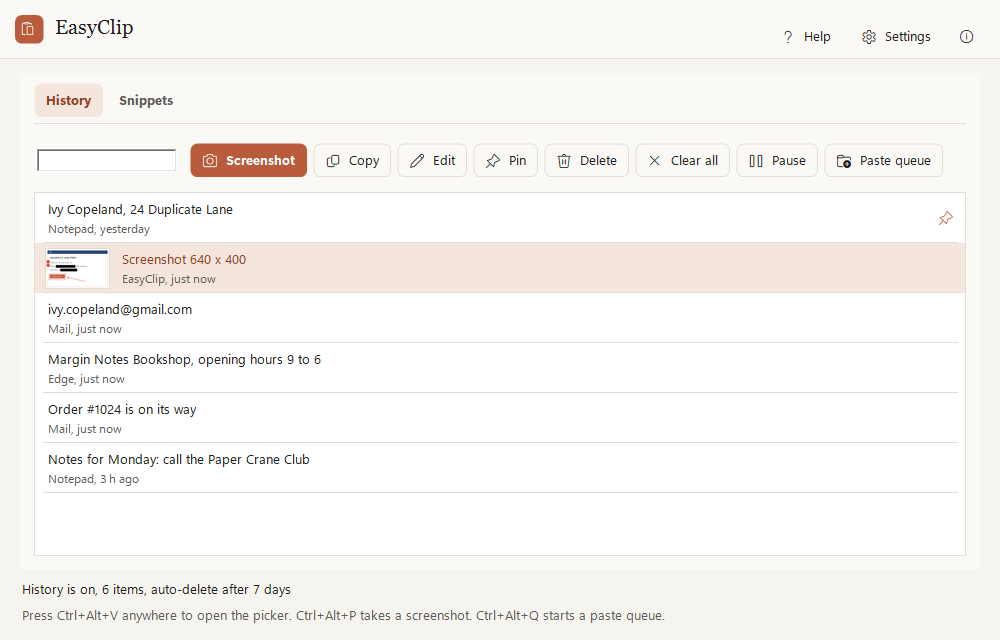This screenshot has width=1000, height=640.
Task: Focus the history search field
Action: (107, 160)
